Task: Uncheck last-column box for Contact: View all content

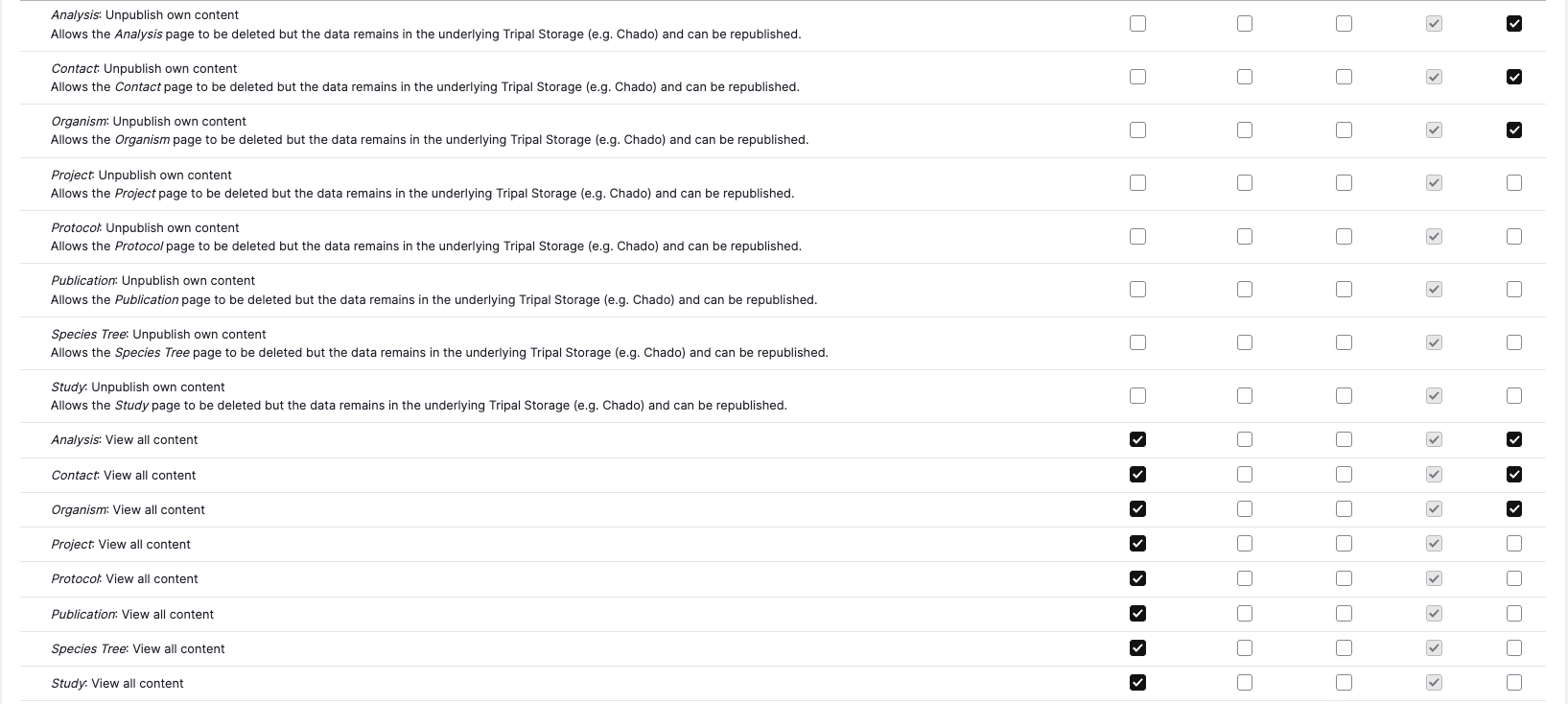Action: [1513, 474]
